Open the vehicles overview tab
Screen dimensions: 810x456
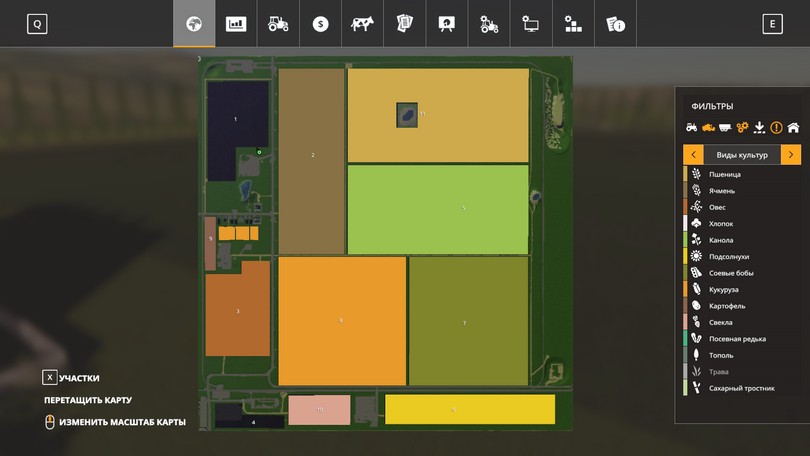pos(278,25)
